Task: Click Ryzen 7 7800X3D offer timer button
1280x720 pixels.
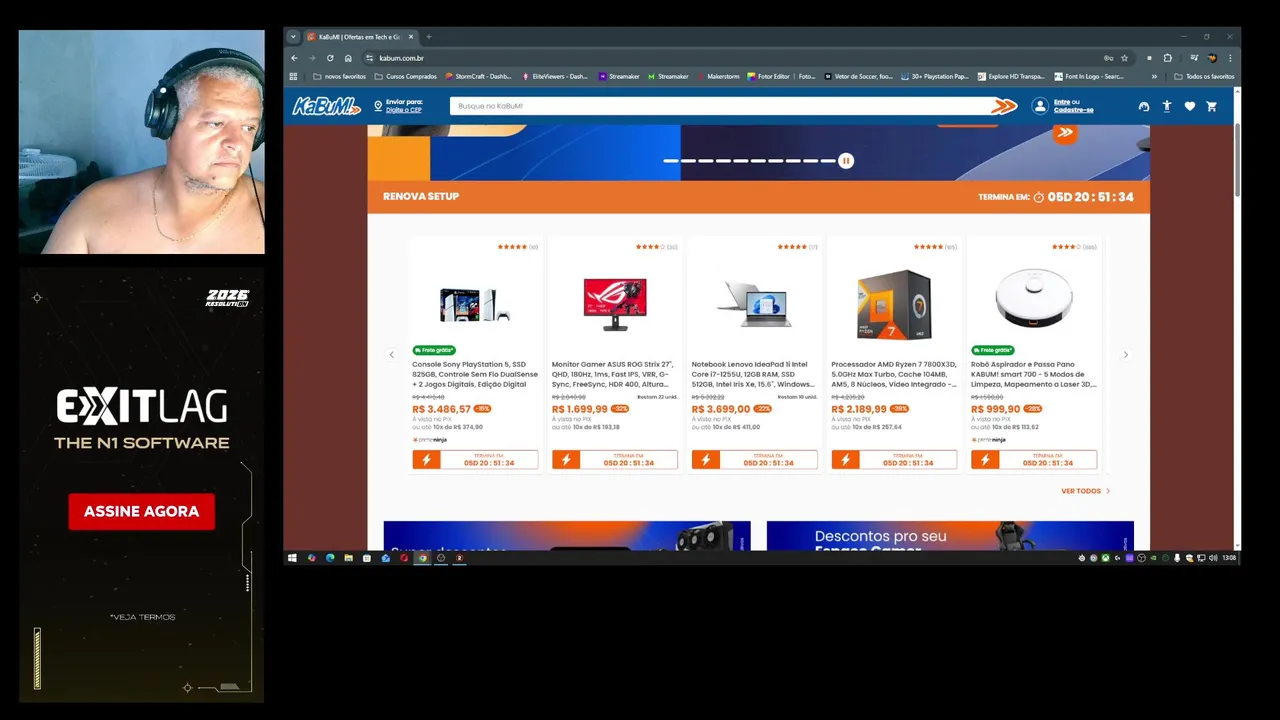Action: click(894, 460)
